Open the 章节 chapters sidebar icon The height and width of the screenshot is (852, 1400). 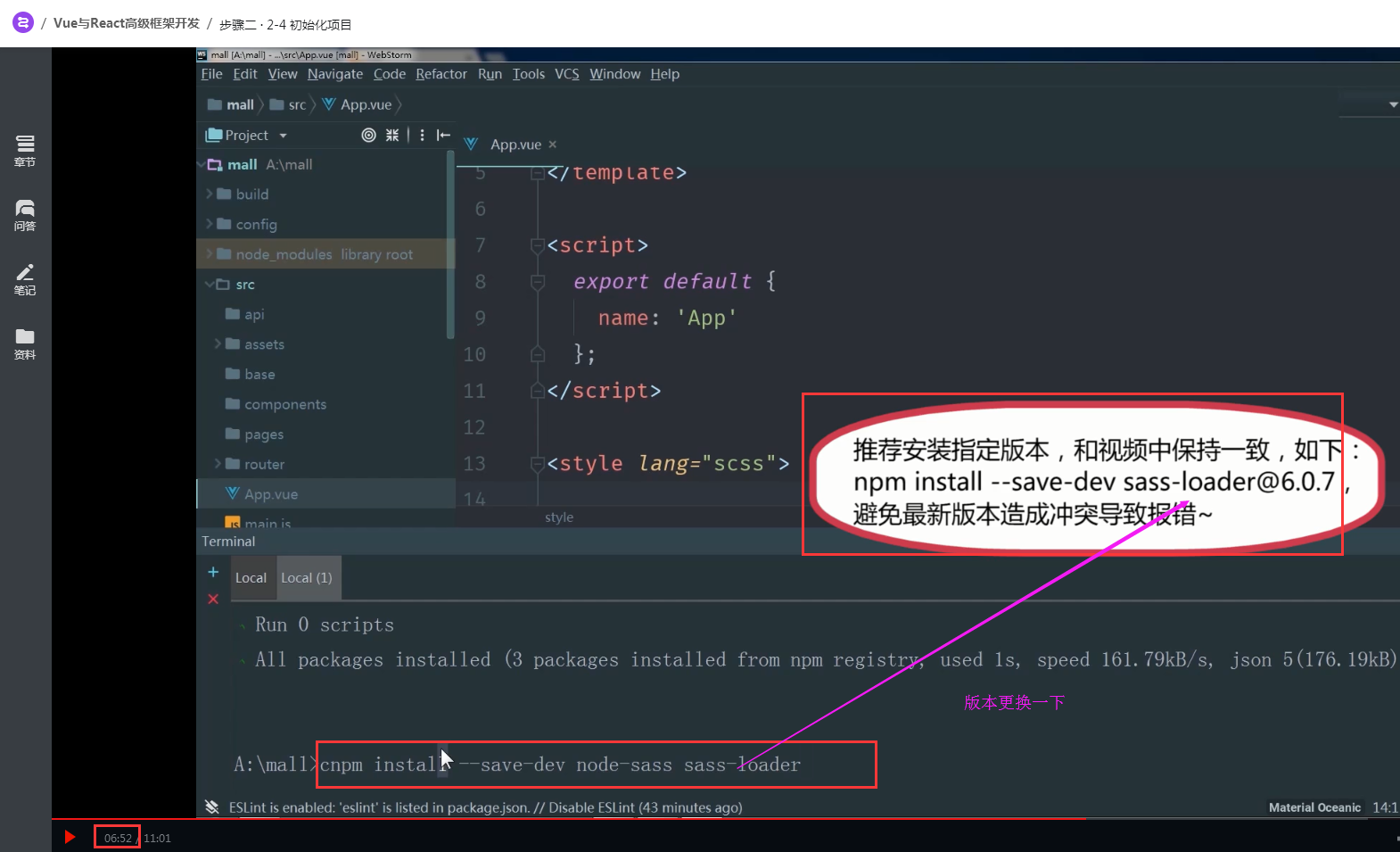tap(25, 151)
